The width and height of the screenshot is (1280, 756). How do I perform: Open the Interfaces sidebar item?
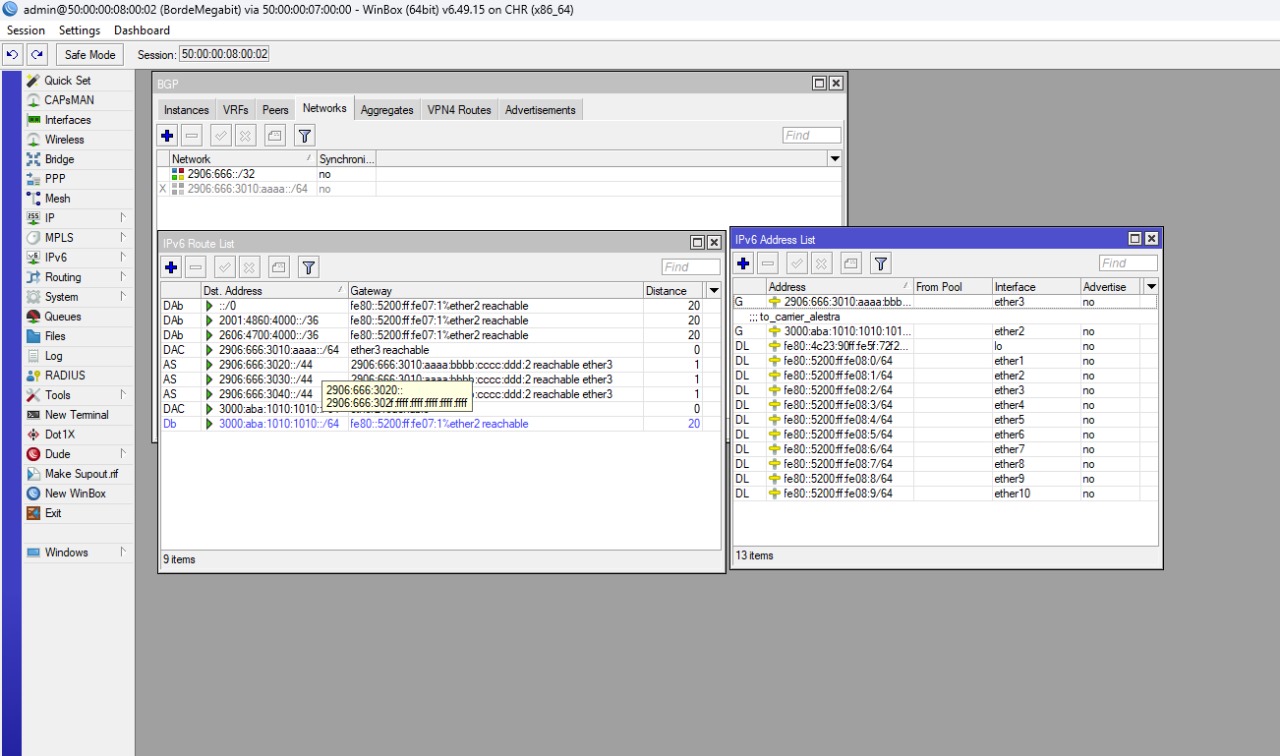coord(67,120)
